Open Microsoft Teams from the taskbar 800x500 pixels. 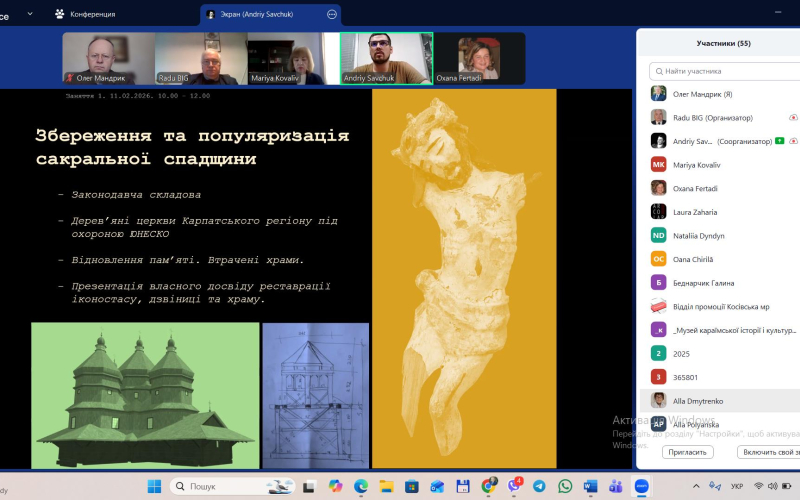coord(616,486)
